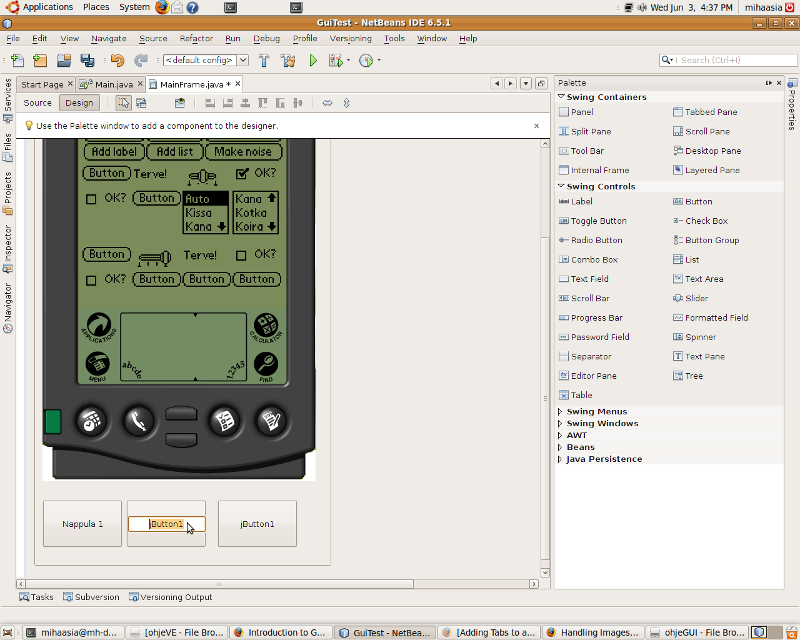
Task: Build the main project with hammer icon
Action: 264,60
